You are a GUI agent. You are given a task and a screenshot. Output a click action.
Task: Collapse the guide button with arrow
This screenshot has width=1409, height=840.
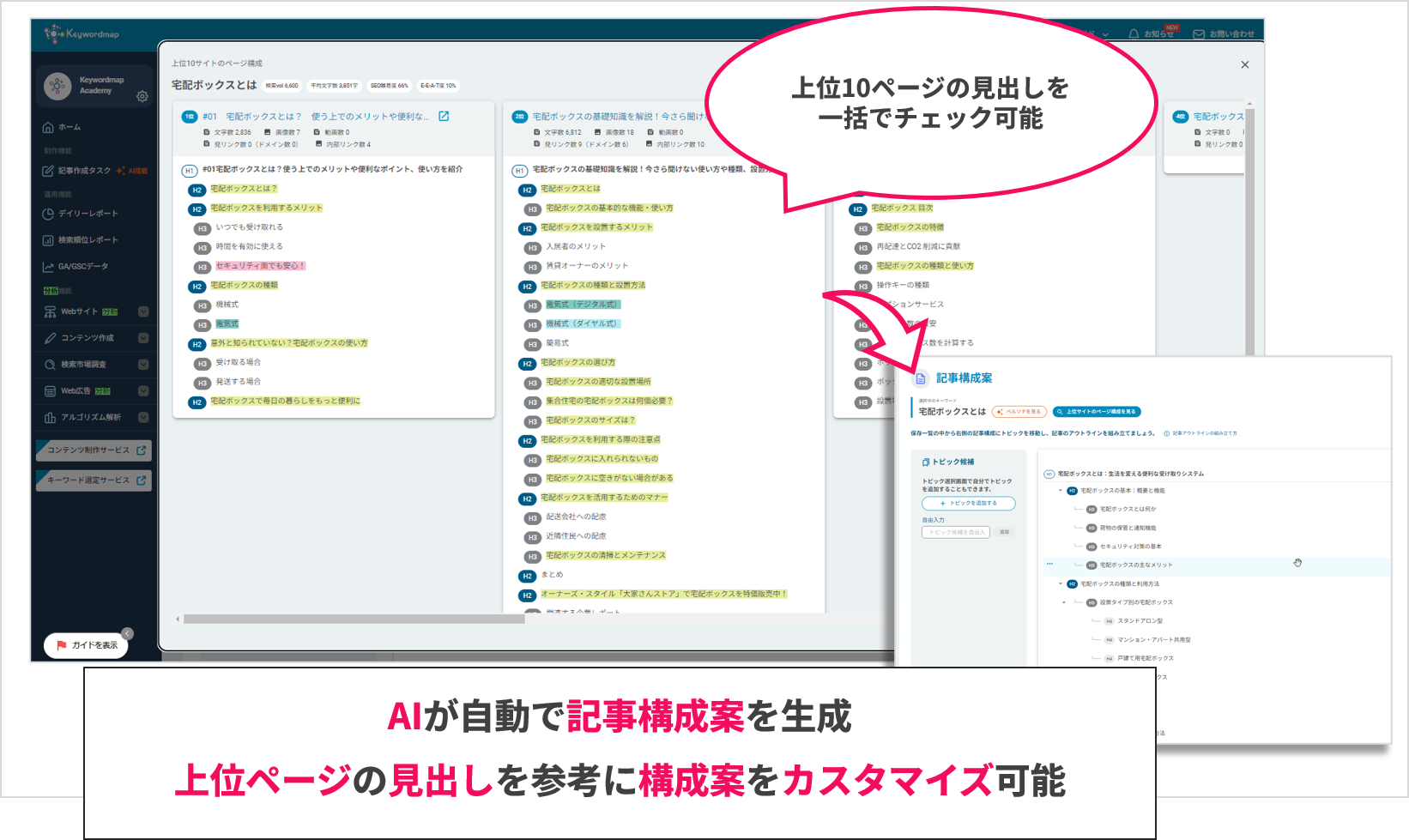click(127, 634)
